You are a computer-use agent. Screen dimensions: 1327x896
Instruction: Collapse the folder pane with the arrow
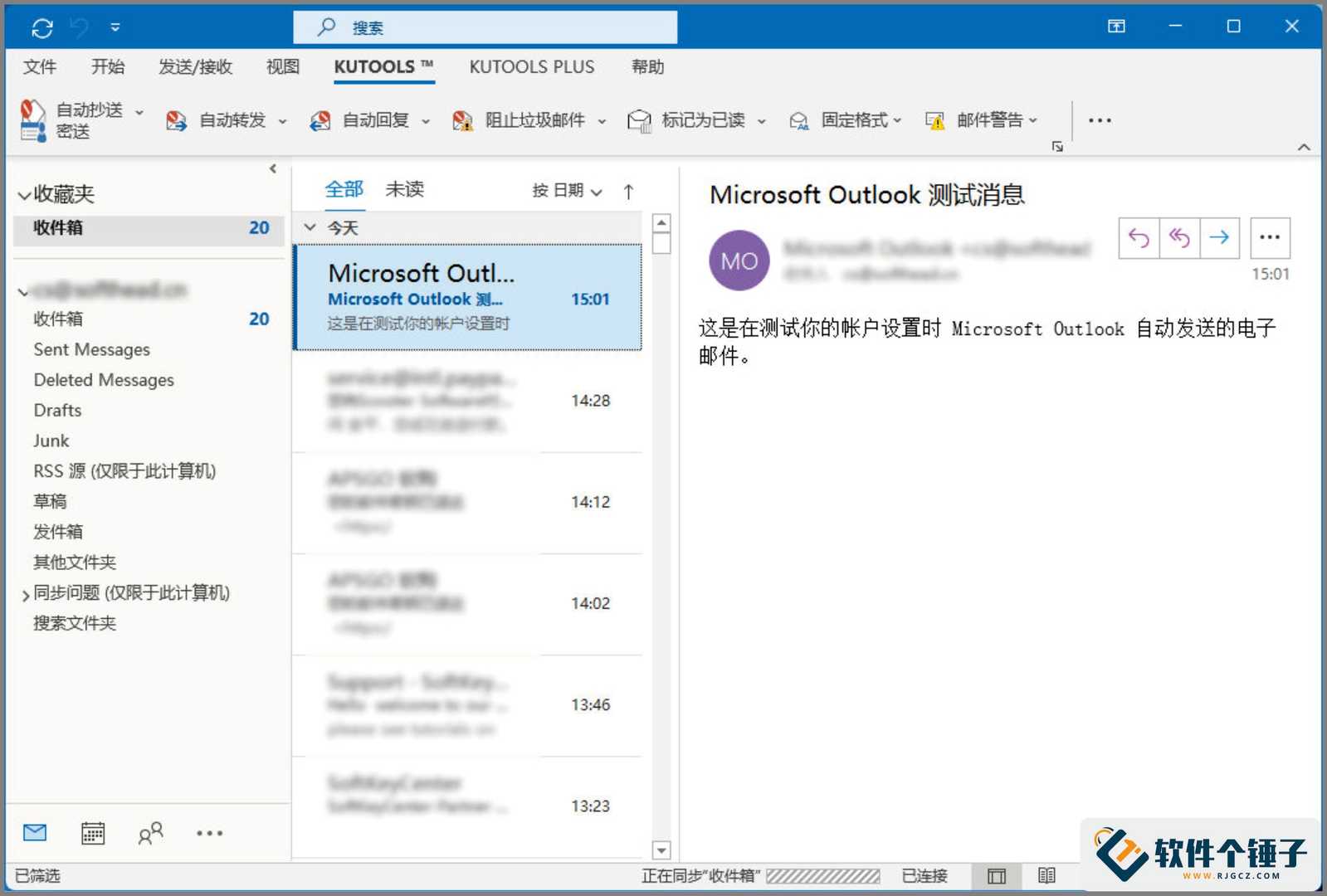pos(273,168)
